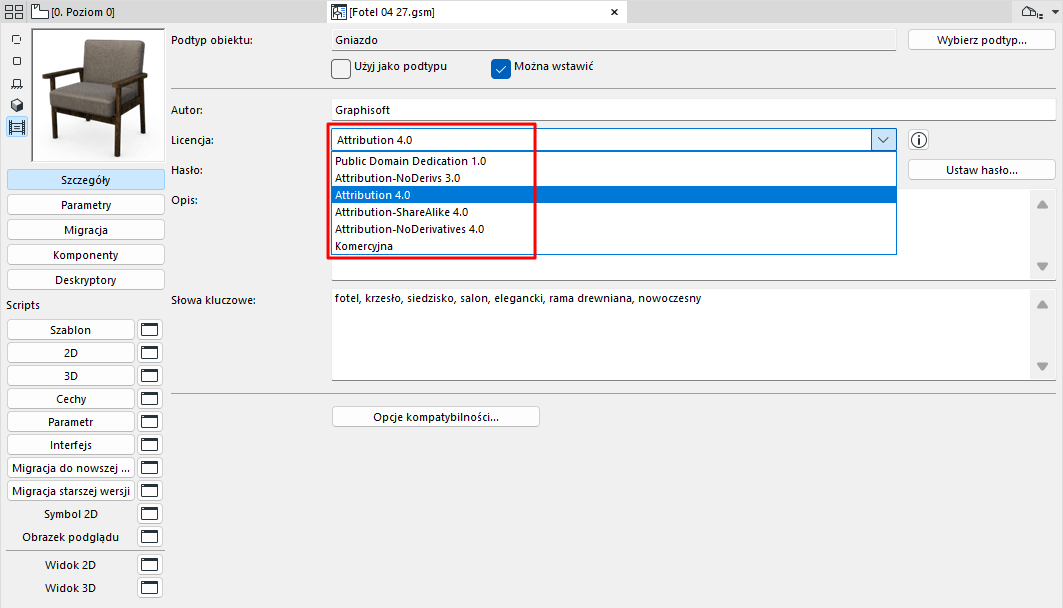Open the Symbol 2D item
Screen dimensions: 1063x608
[71, 514]
